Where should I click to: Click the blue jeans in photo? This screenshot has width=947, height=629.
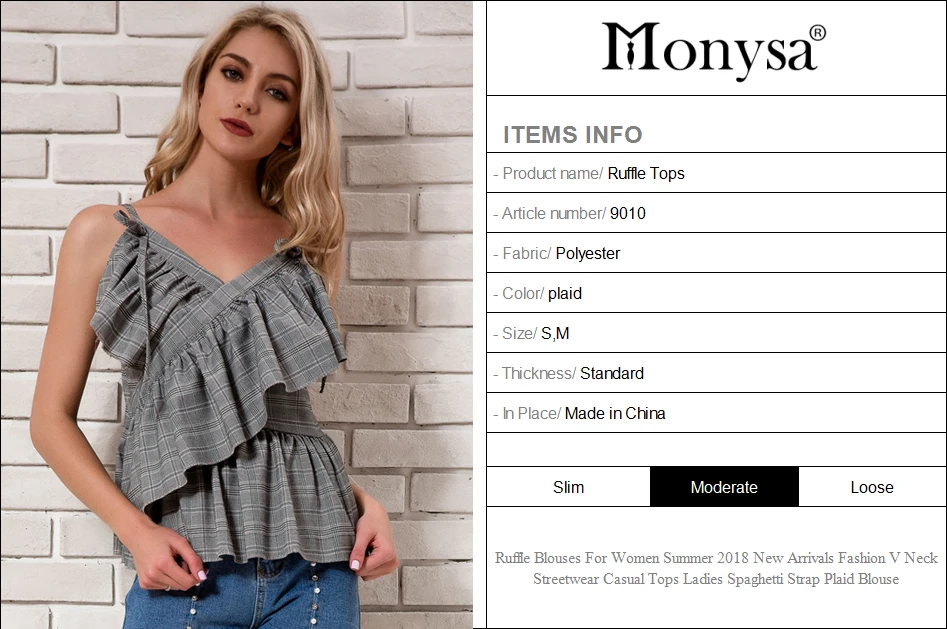(x=242, y=595)
